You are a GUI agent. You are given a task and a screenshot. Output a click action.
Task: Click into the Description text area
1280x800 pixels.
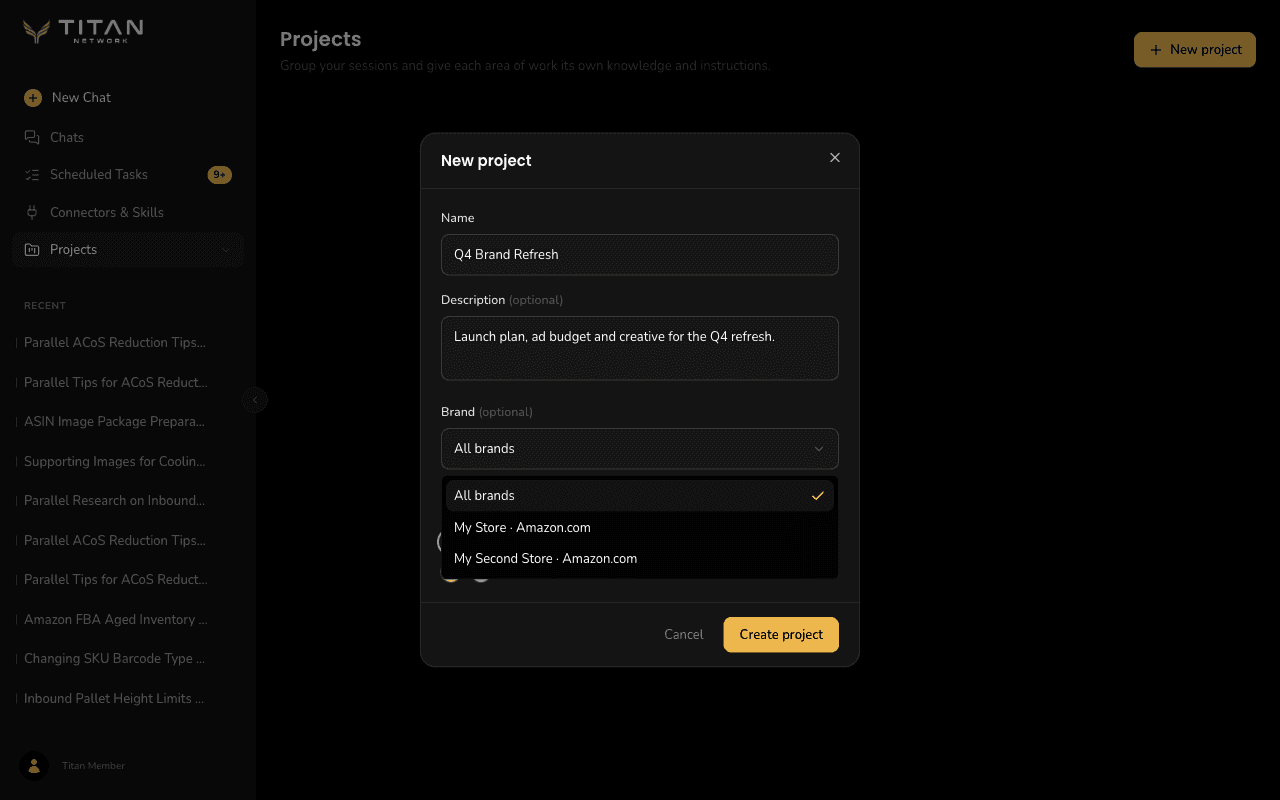tap(640, 348)
